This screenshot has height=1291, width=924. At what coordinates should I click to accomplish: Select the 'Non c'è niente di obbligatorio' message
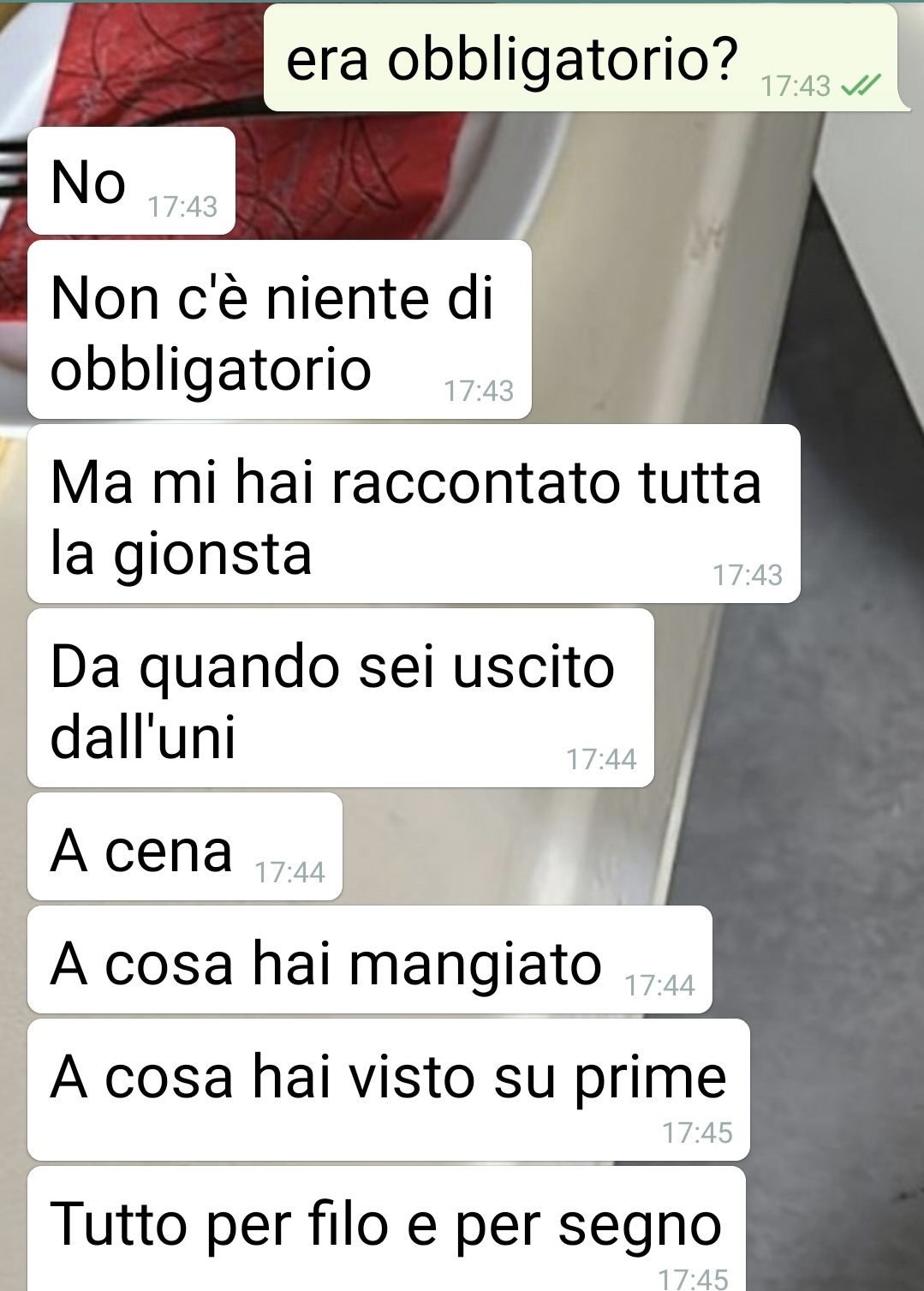(x=279, y=330)
